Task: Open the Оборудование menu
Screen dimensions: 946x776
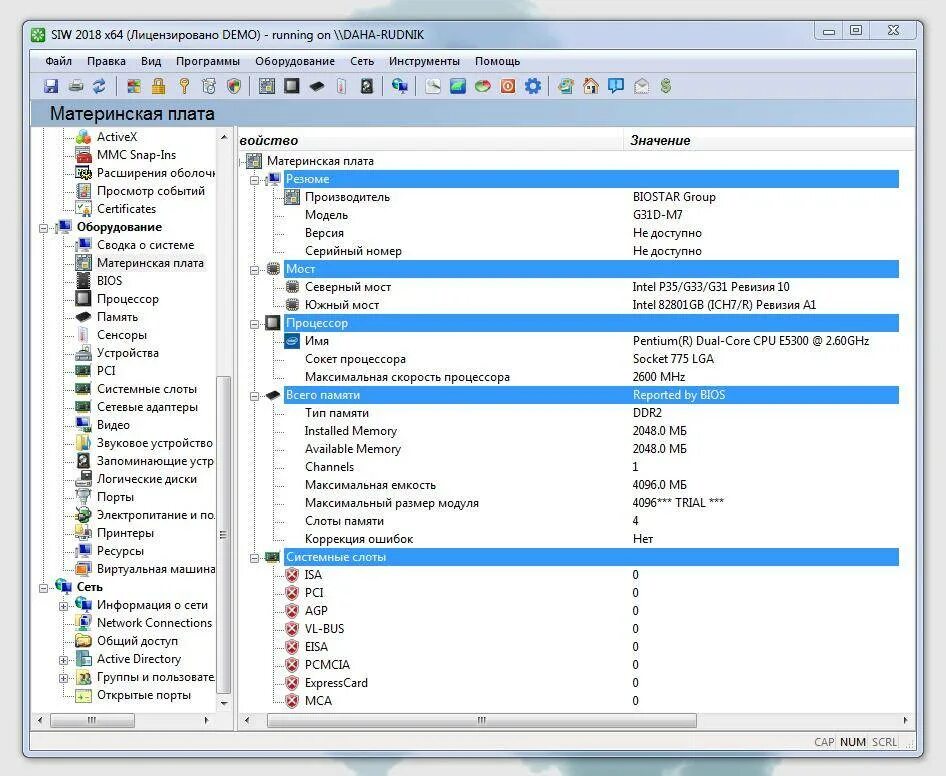Action: [x=294, y=62]
